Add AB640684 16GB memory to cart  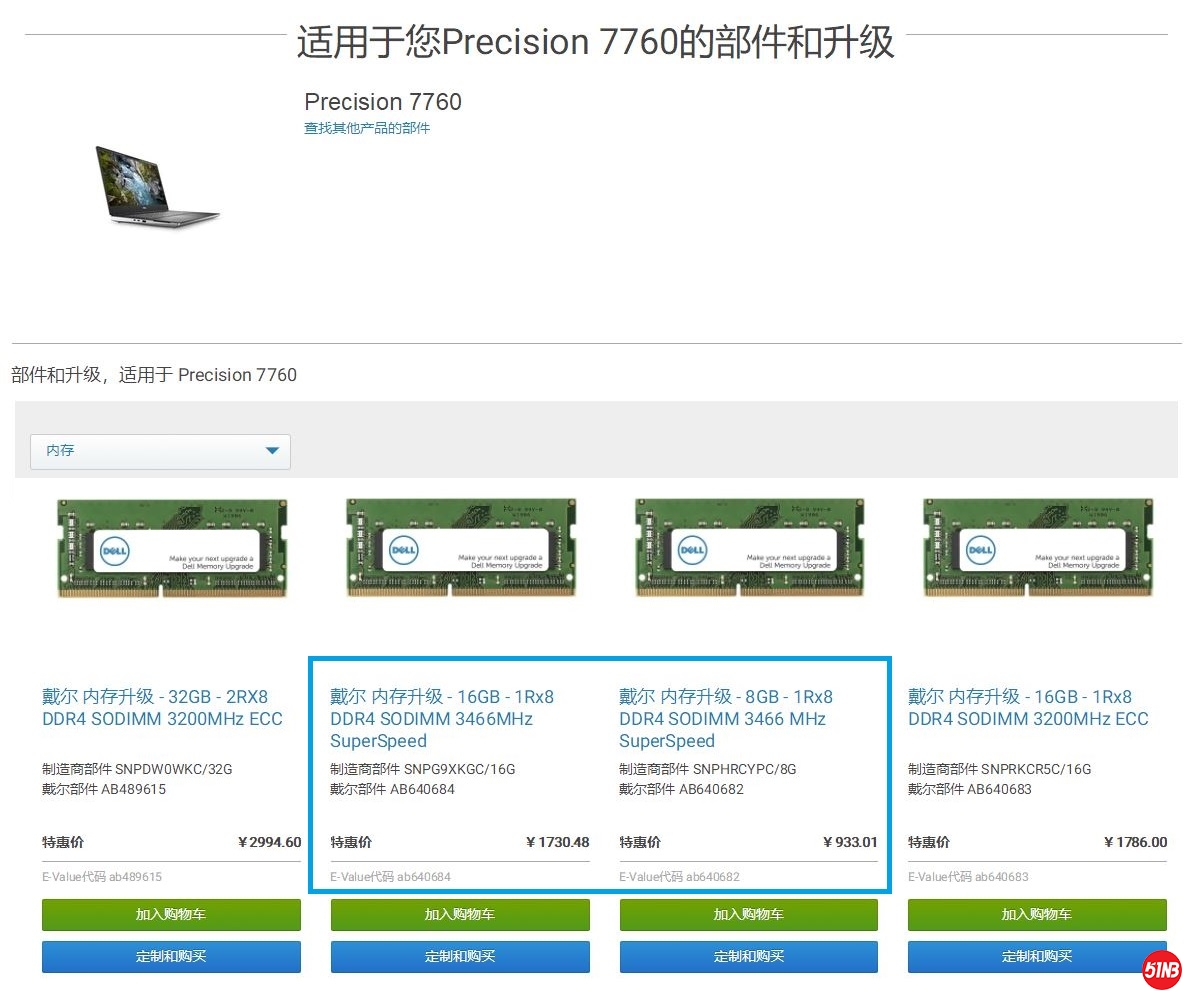click(460, 914)
